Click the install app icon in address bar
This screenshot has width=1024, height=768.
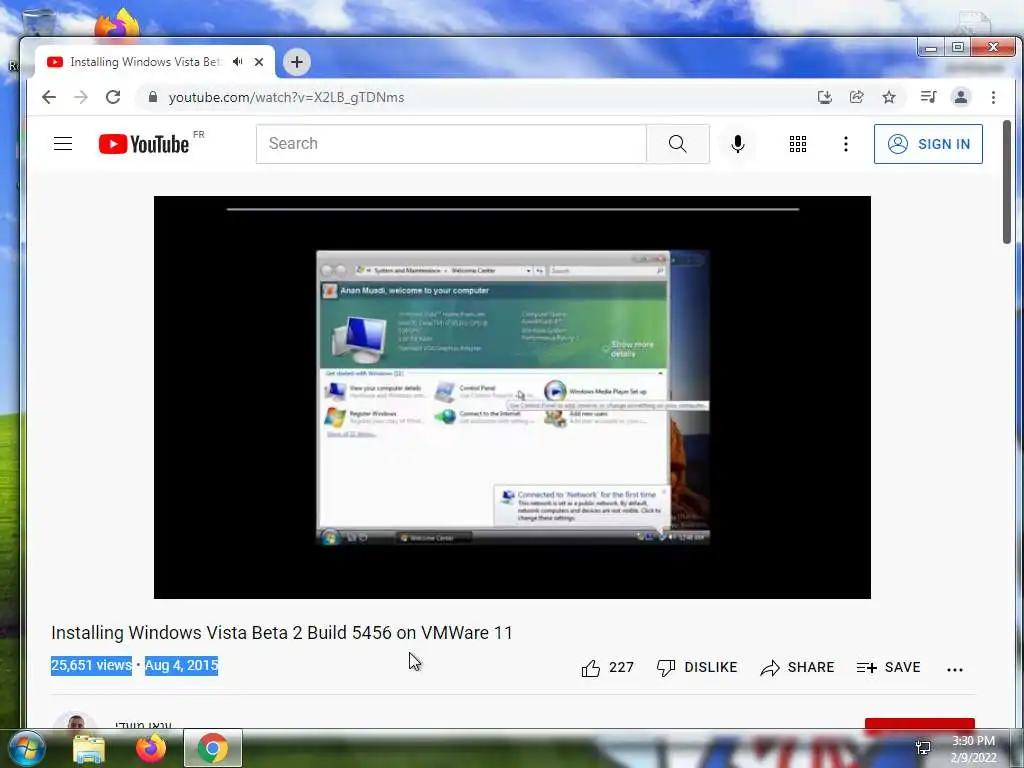pyautogui.click(x=825, y=97)
